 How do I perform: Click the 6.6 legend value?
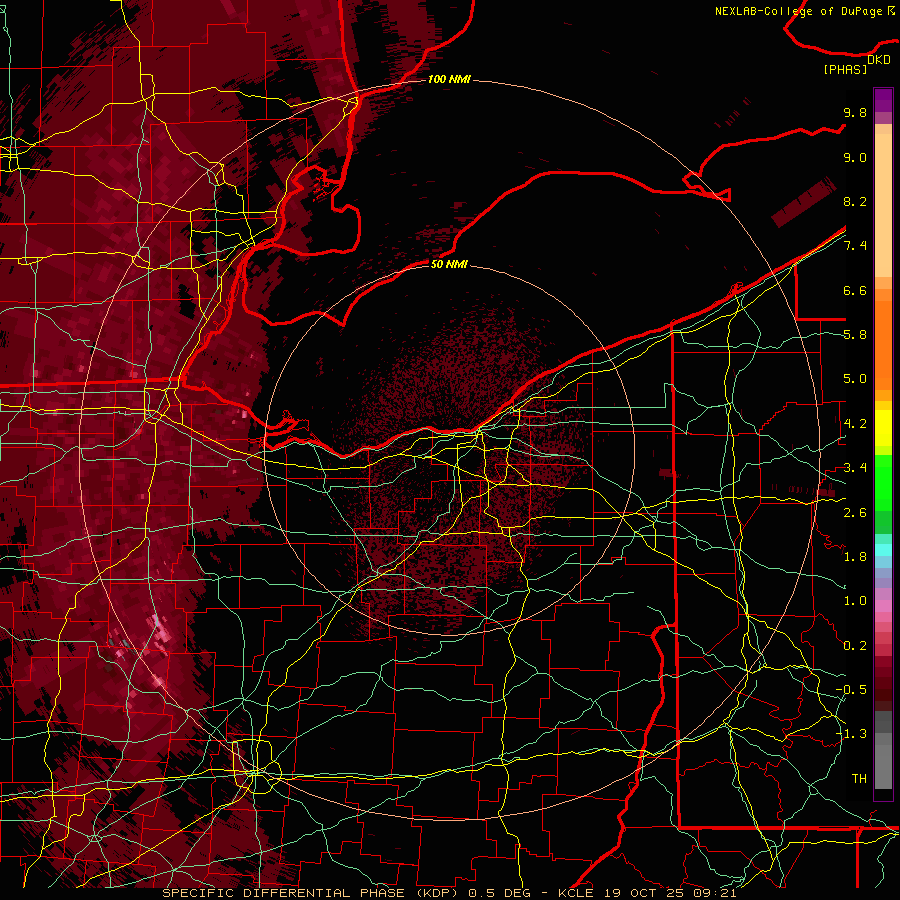pos(855,290)
